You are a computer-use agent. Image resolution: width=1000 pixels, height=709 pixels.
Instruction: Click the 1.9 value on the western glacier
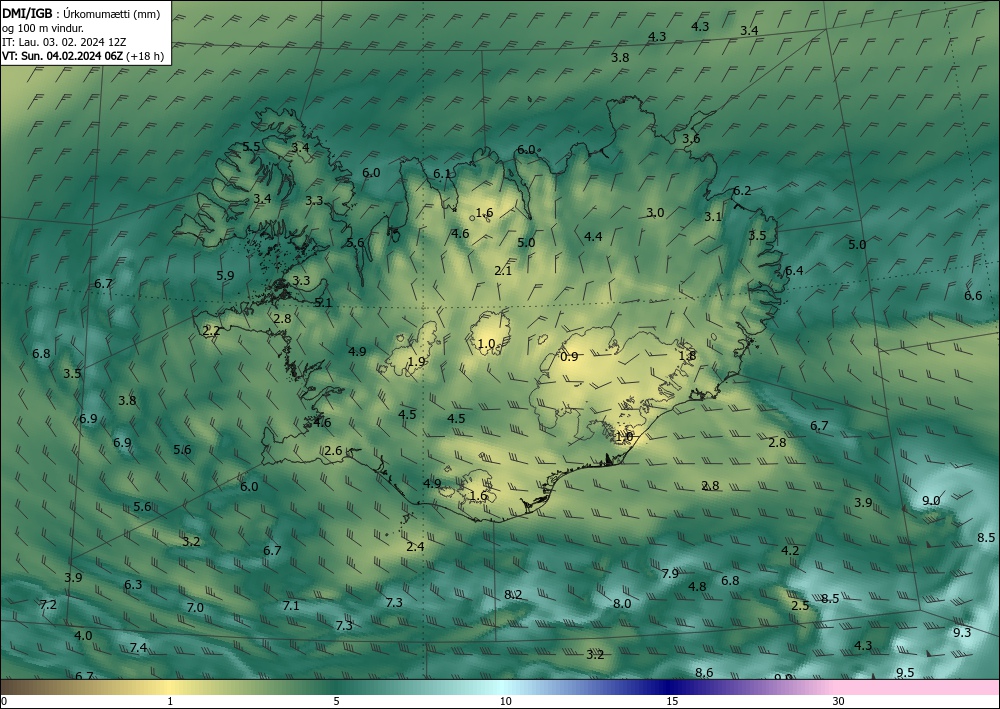pyautogui.click(x=416, y=362)
